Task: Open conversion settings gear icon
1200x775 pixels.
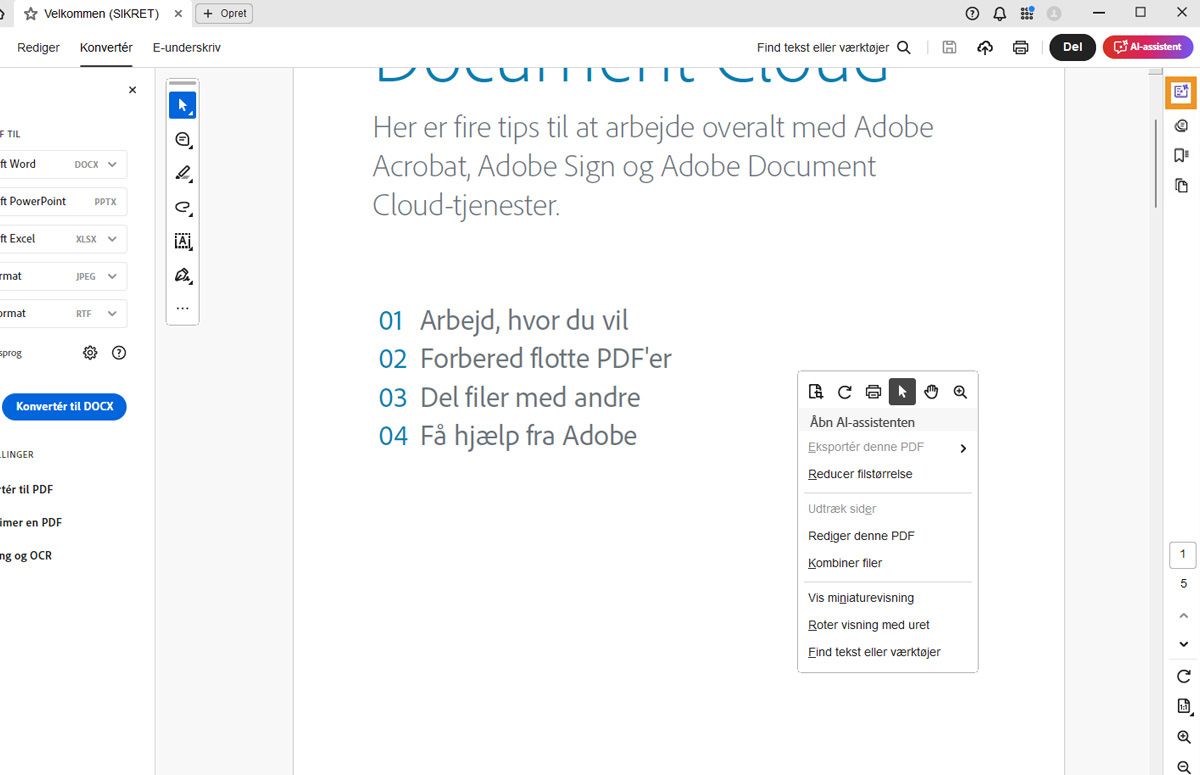Action: click(x=90, y=352)
